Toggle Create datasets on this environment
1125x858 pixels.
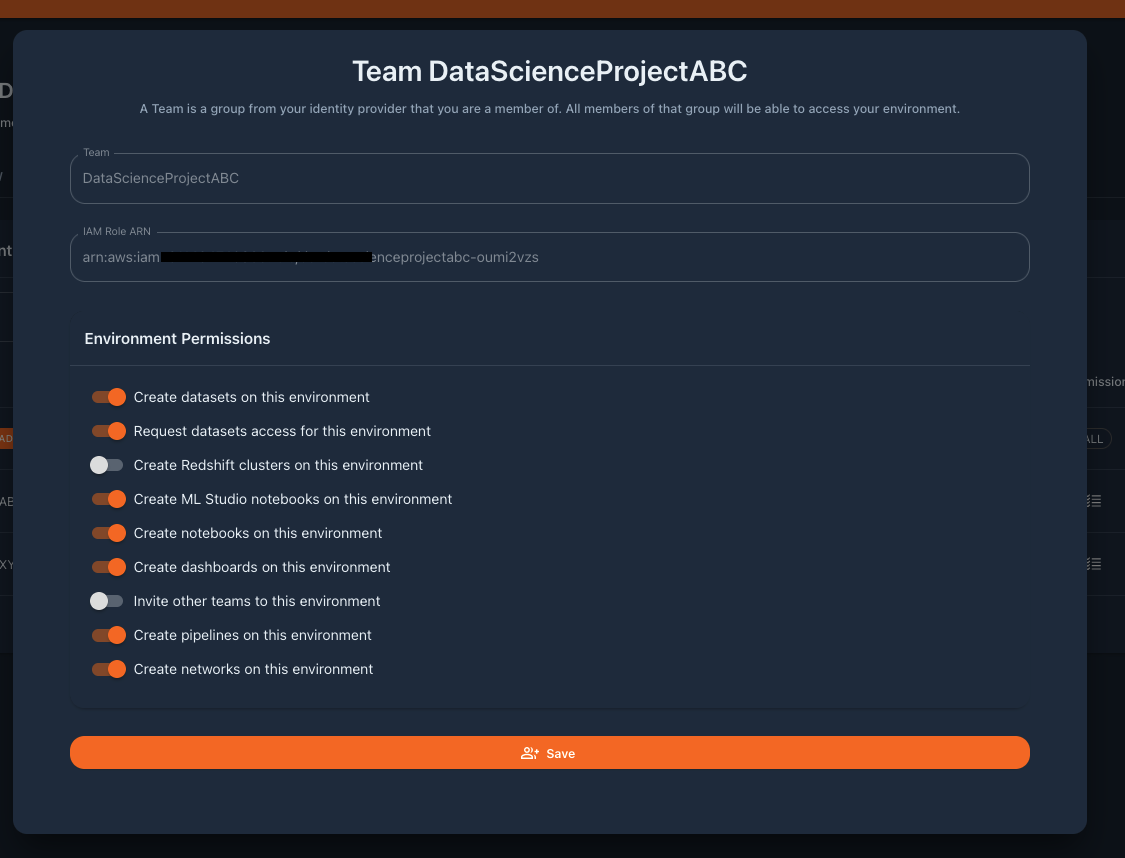[x=108, y=397]
